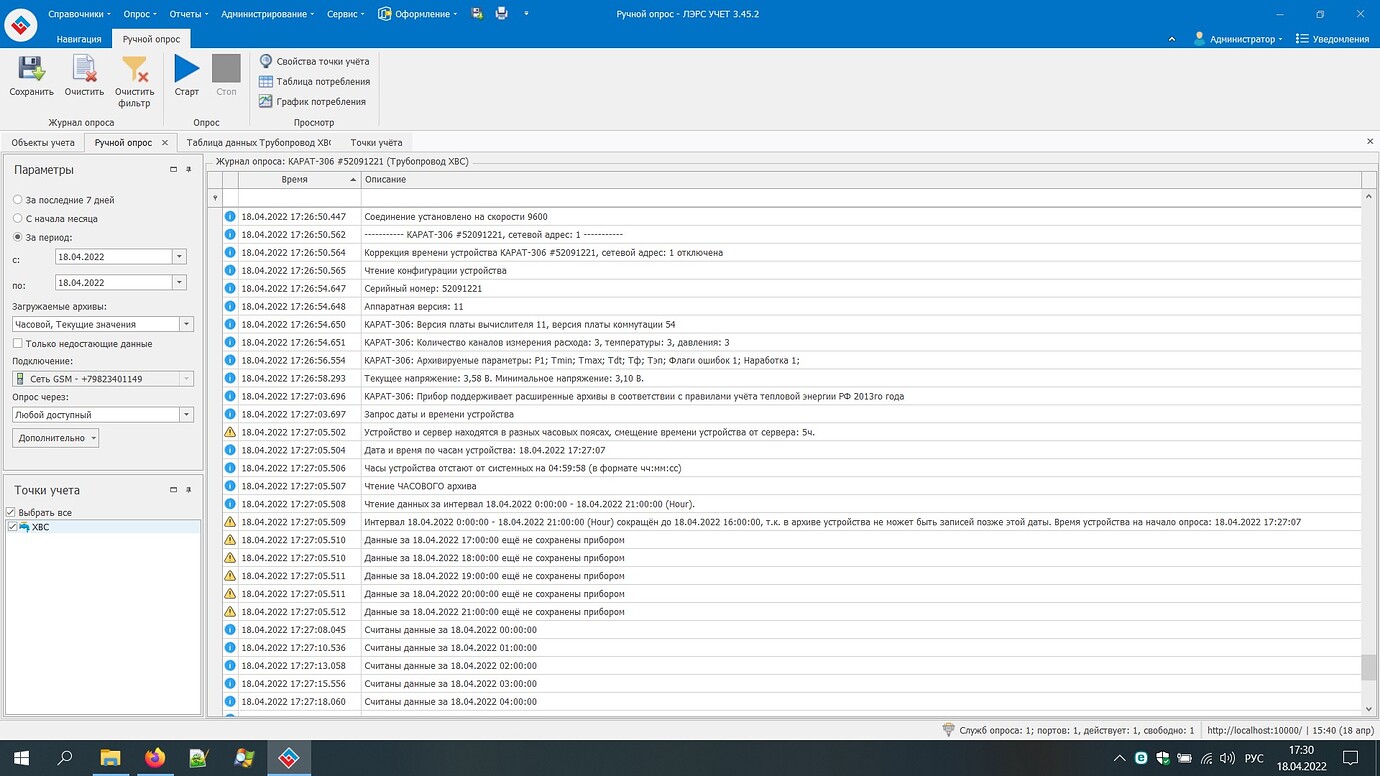The width and height of the screenshot is (1380, 776).
Task: Click the ЛЭРС УЧЕТ application logo button
Action: pos(20,23)
